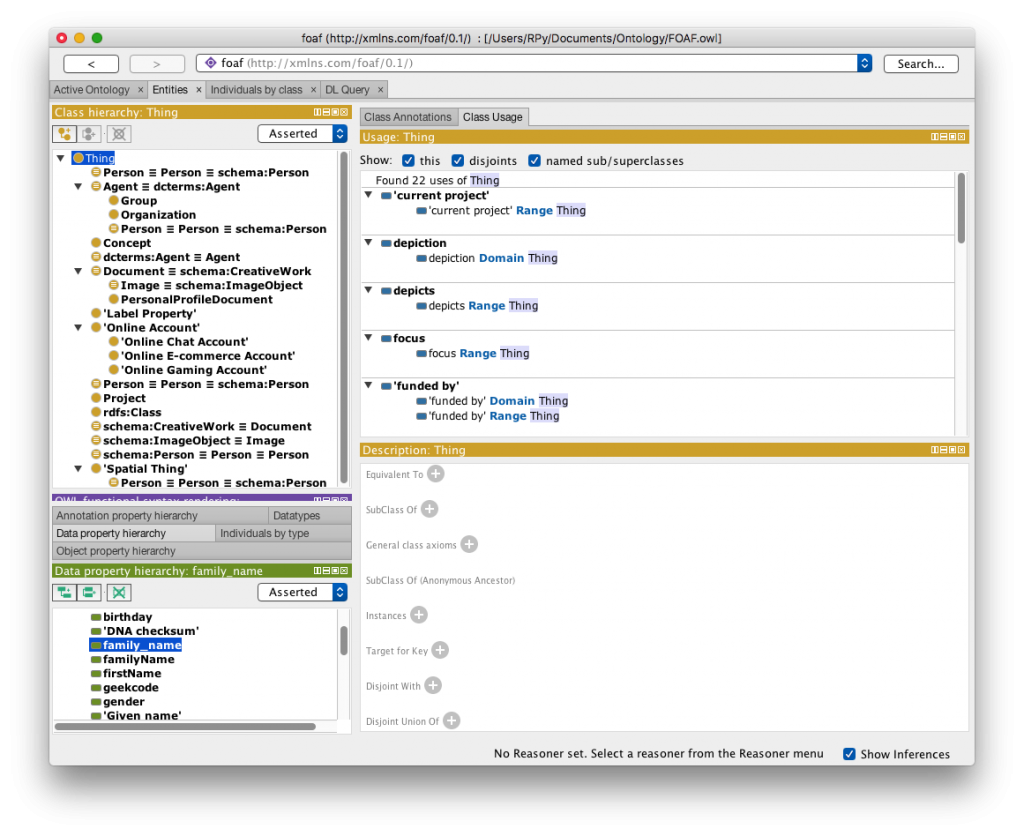Open the ontology selector dropdown arrows
The height and width of the screenshot is (836, 1024).
(x=865, y=63)
